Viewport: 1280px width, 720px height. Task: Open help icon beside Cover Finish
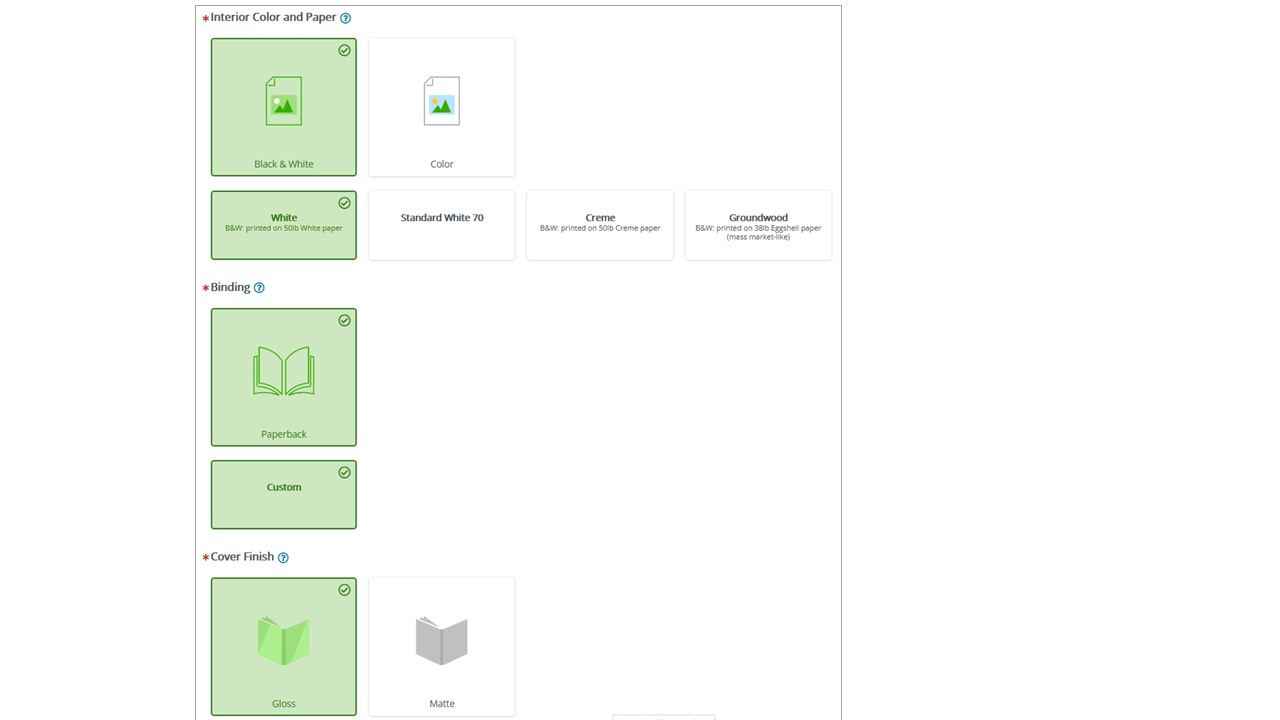pyautogui.click(x=283, y=558)
